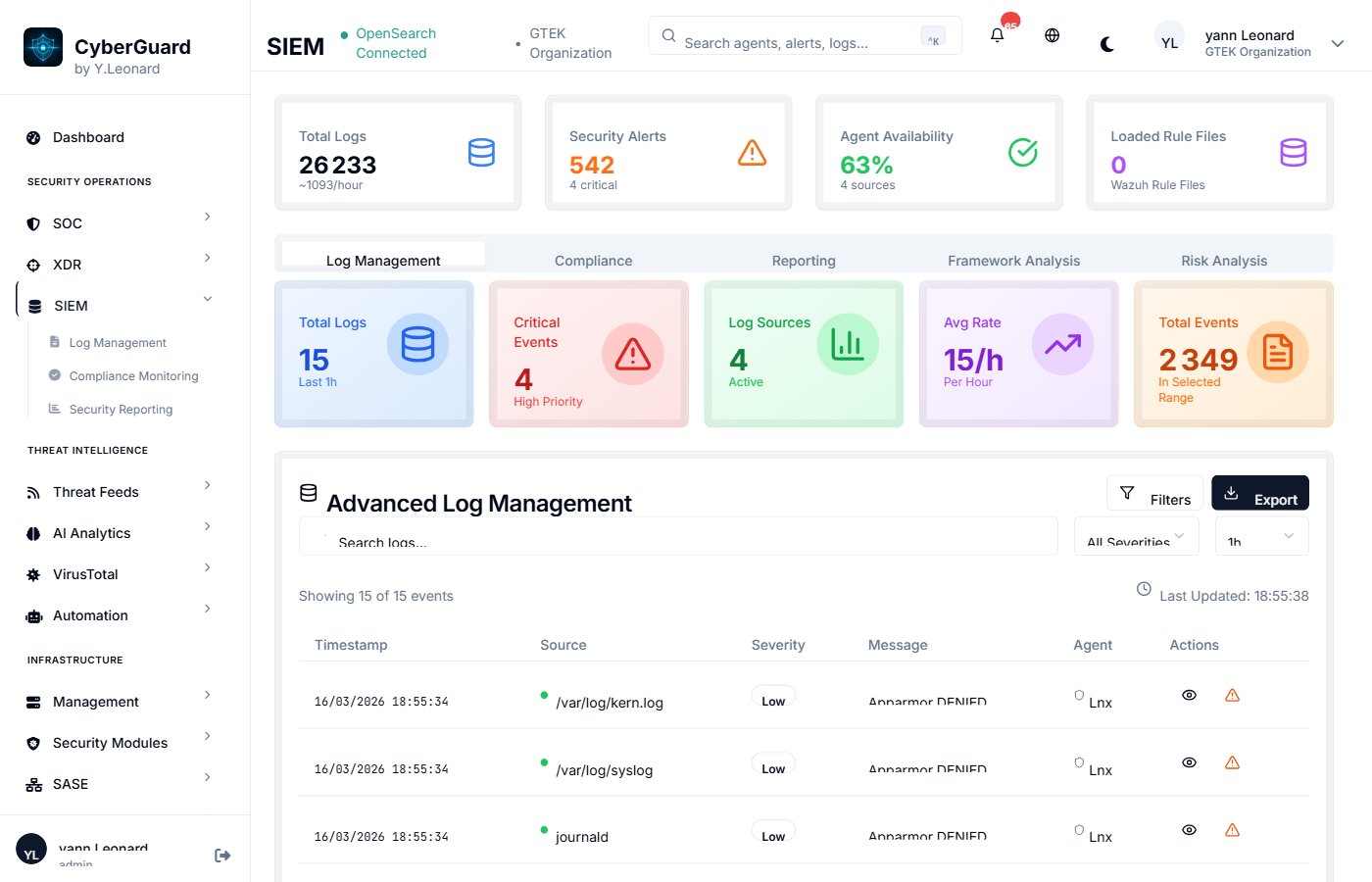Select the Threat Feeds sidebar icon
The image size is (1372, 882).
point(33,491)
